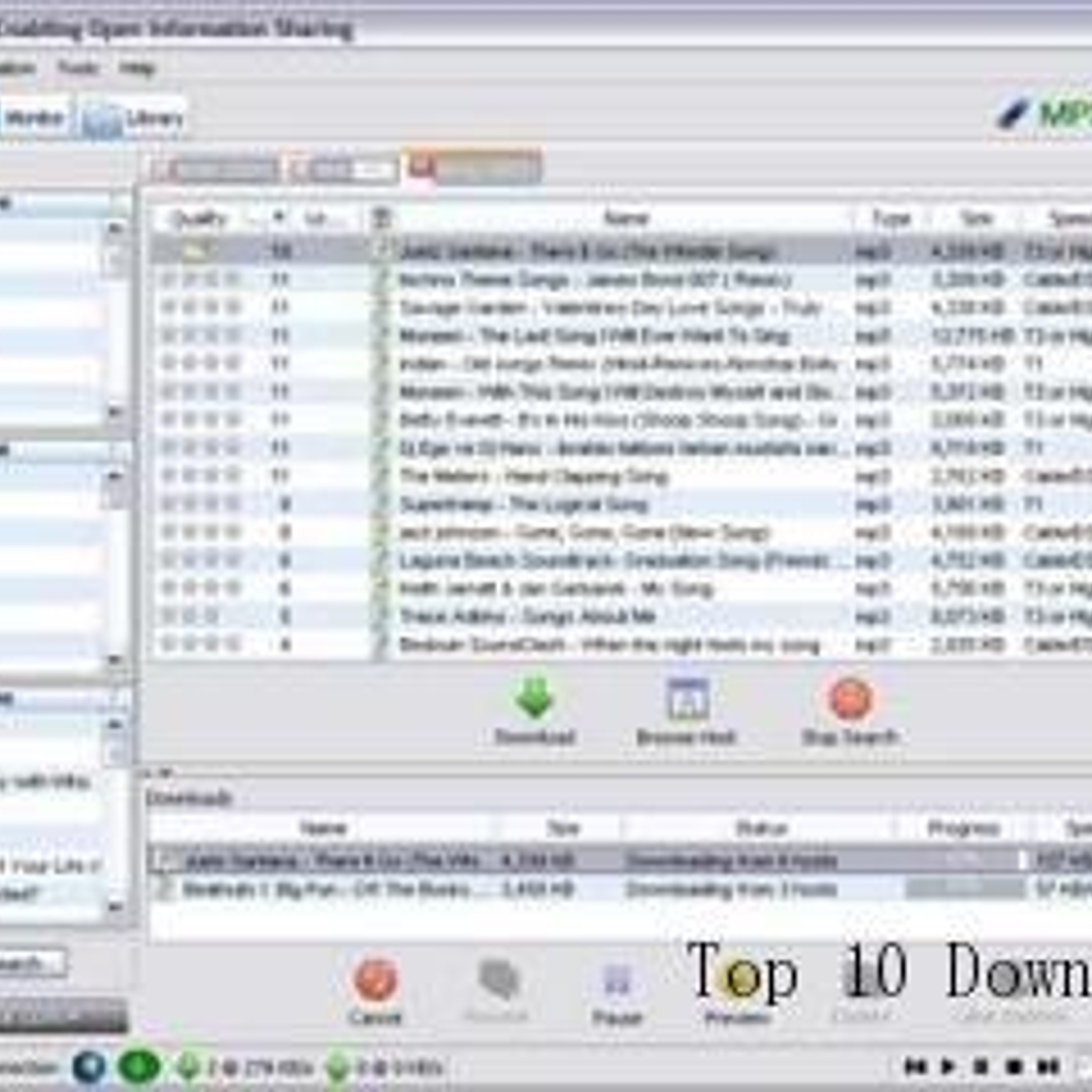The width and height of the screenshot is (1092, 1092).
Task: Open the Tools menu
Action: (x=78, y=68)
